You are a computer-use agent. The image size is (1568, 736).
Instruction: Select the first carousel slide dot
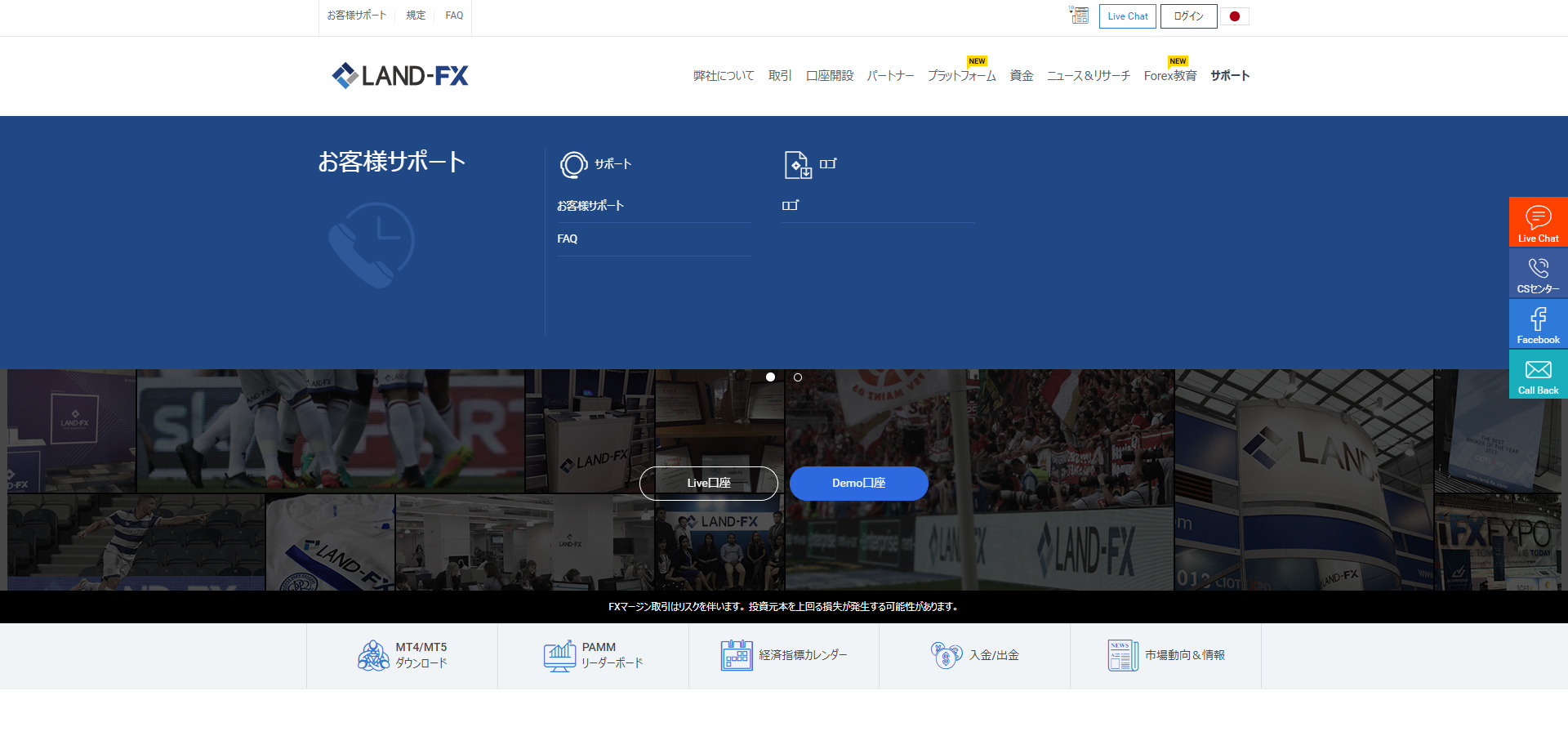[769, 377]
